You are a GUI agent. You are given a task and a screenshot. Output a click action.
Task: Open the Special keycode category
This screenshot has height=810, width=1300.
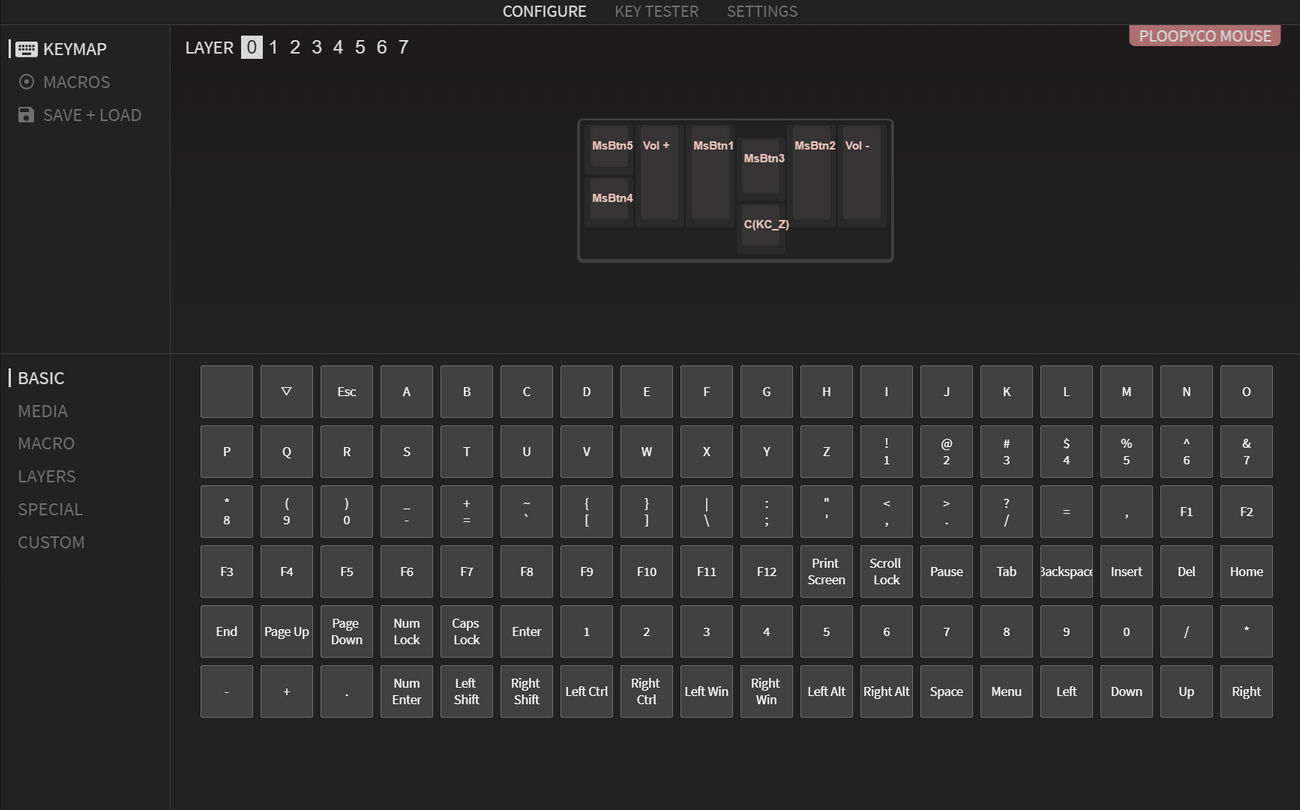pos(50,509)
